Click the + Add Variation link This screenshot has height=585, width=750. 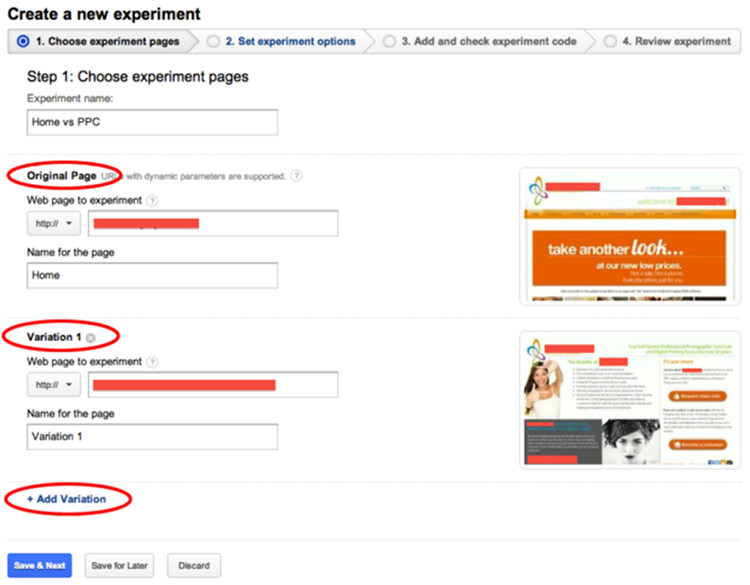(x=66, y=499)
